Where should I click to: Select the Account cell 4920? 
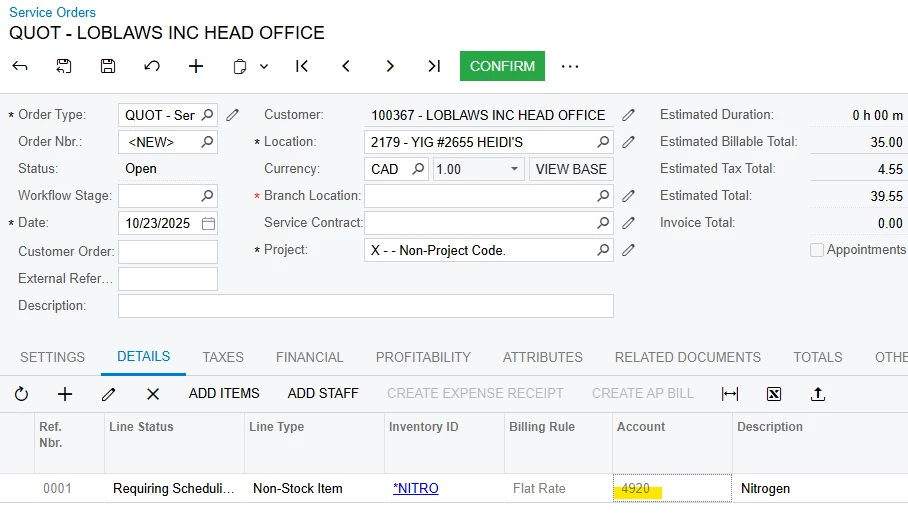pos(672,488)
